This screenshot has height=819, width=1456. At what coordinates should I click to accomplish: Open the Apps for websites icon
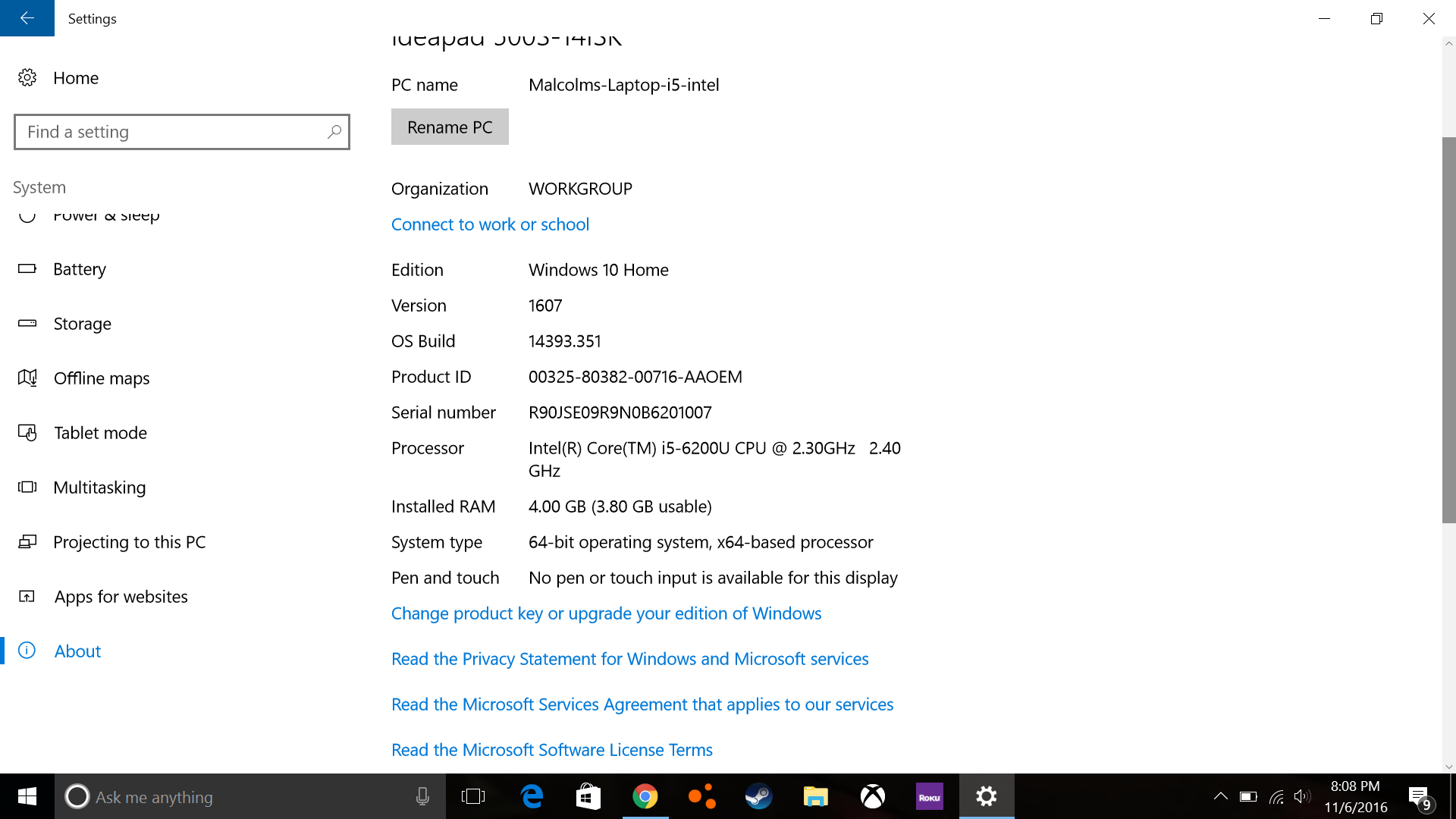[27, 596]
